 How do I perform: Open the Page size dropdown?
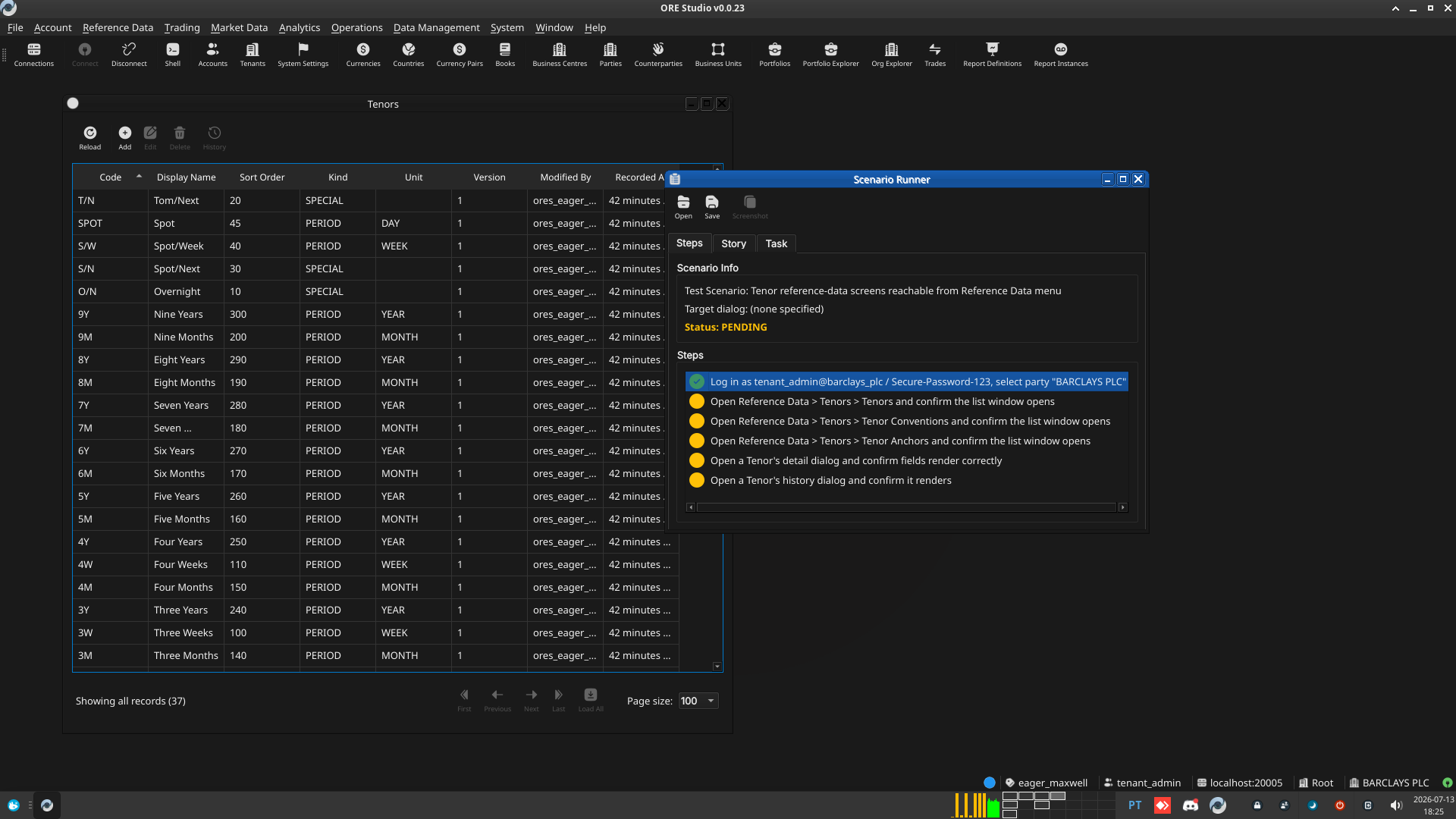click(698, 701)
